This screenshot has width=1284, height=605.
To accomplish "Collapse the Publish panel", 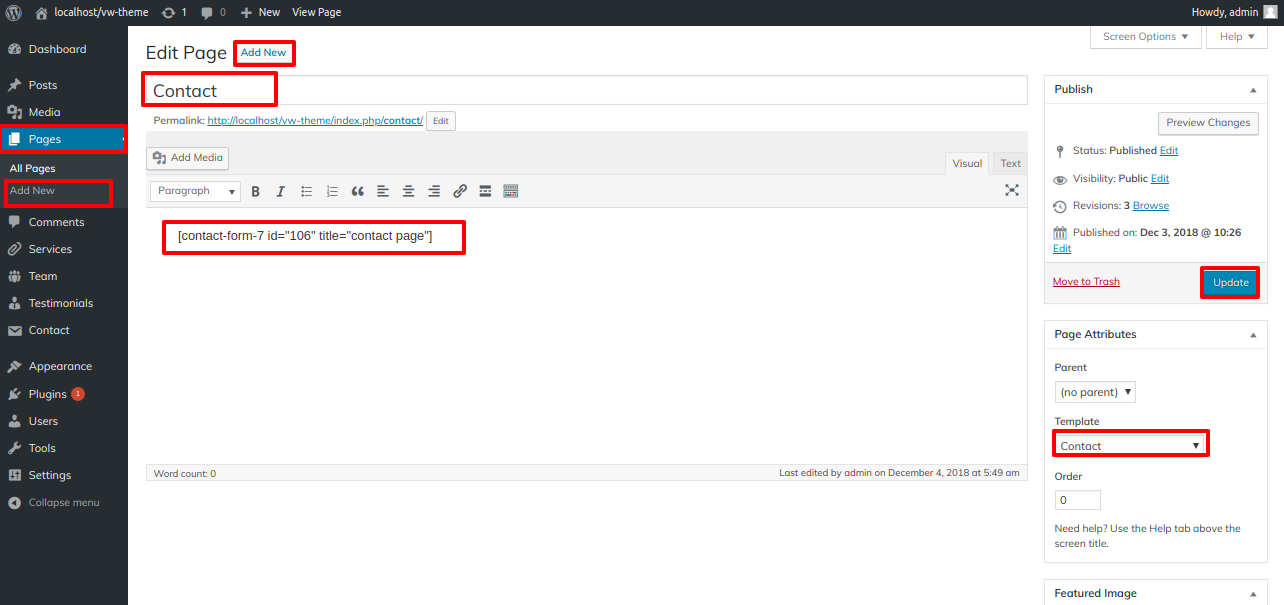I will [1253, 90].
